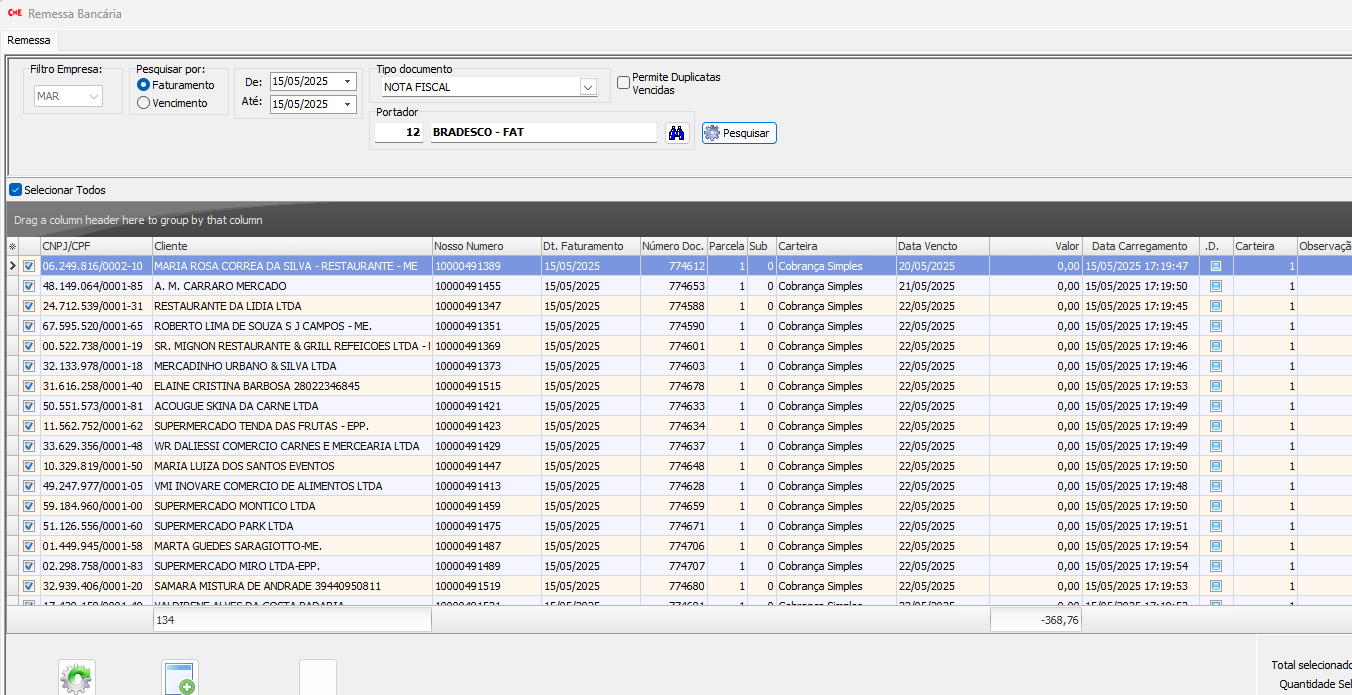Viewport: 1352px width, 695px height.
Task: Click the window-with-green-plus new icon
Action: click(181, 678)
